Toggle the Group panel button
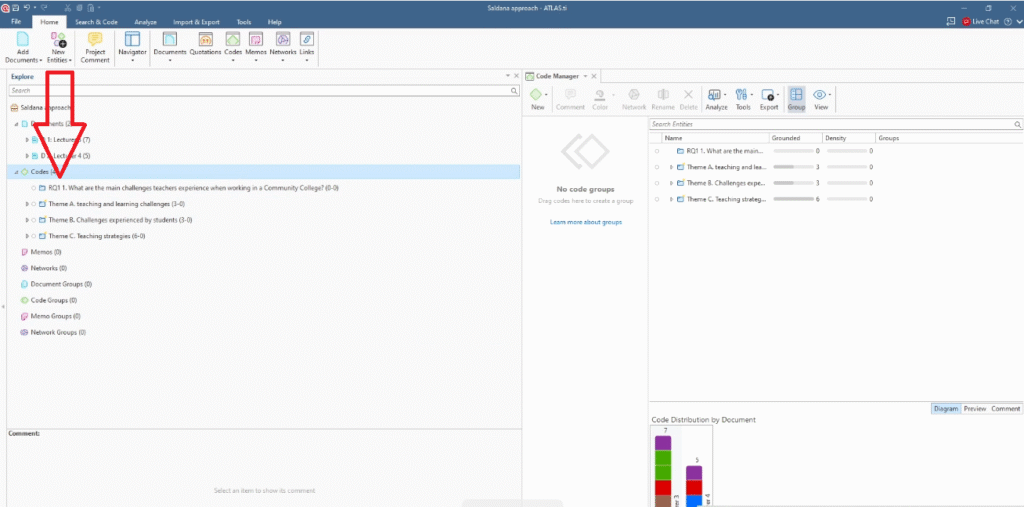Viewport: 1024px width, 507px height. click(x=796, y=99)
